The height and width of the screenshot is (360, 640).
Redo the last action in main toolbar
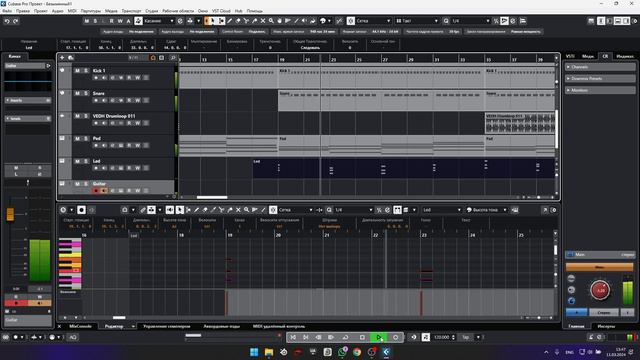[16, 21]
